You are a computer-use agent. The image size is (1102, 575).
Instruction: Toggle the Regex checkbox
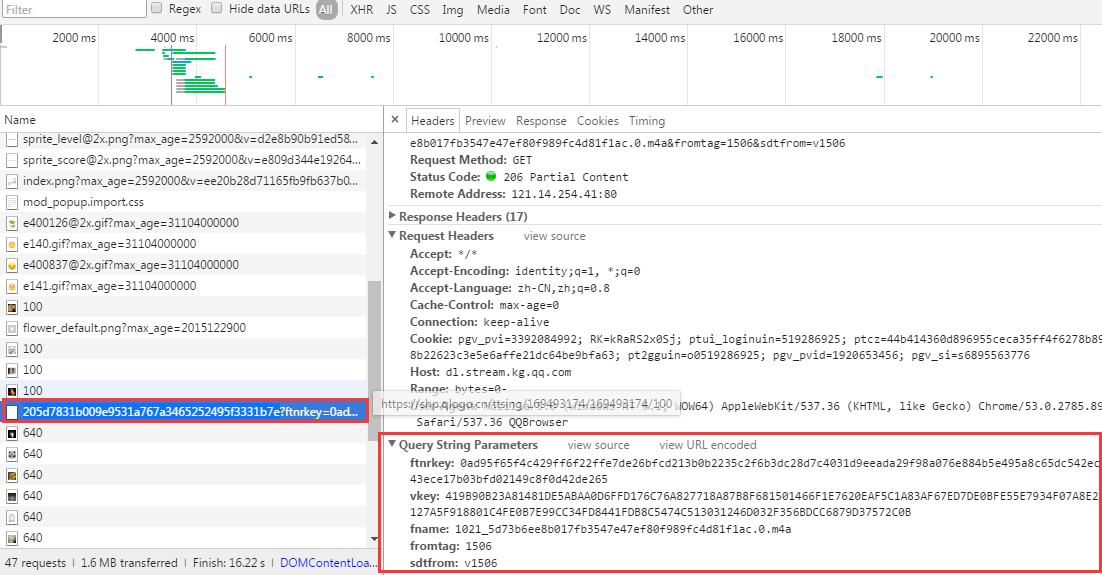[x=157, y=8]
